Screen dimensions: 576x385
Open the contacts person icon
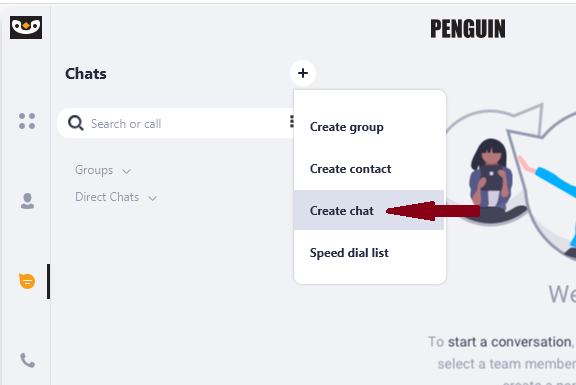[x=27, y=201]
